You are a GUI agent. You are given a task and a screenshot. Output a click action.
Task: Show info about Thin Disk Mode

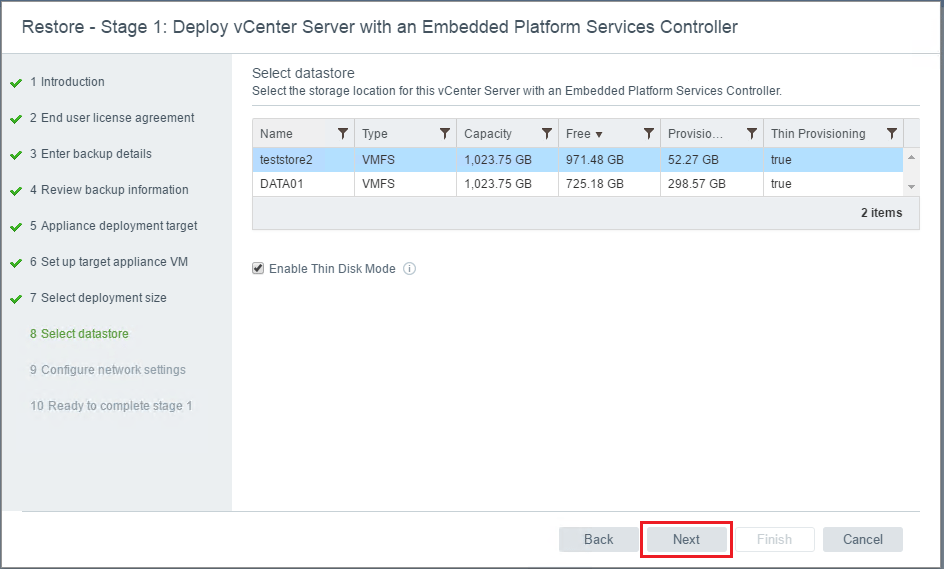pos(409,269)
